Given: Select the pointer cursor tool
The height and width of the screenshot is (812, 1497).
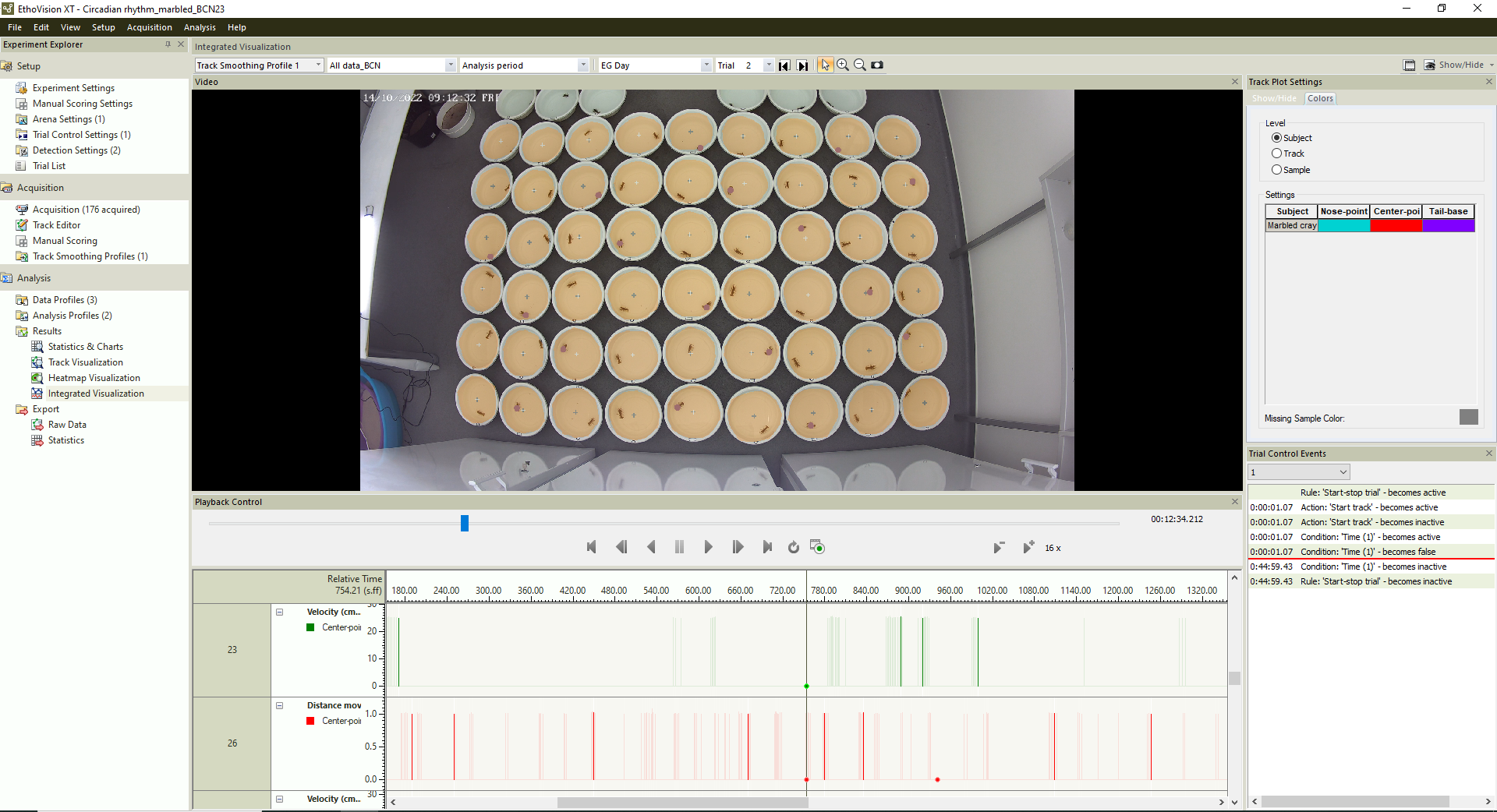Looking at the screenshot, I should [x=825, y=65].
